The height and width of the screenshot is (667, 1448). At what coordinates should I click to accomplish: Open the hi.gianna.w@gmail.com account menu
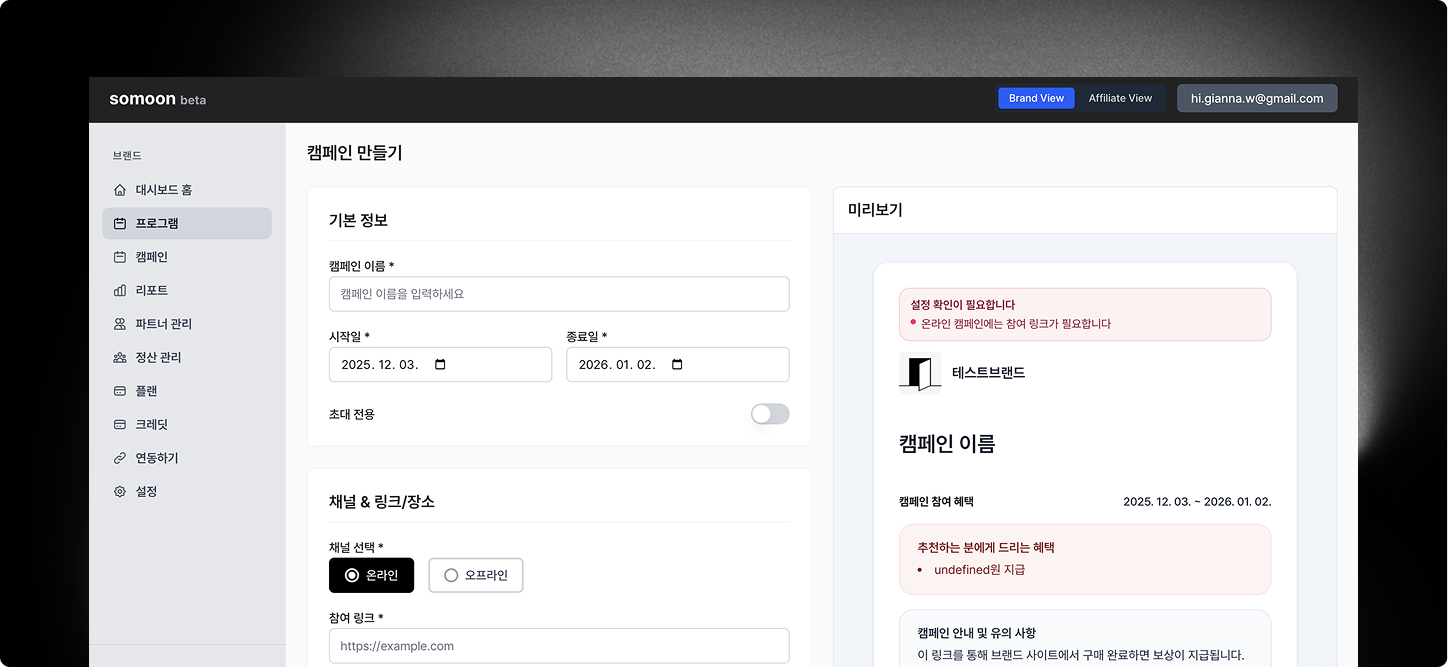1257,99
